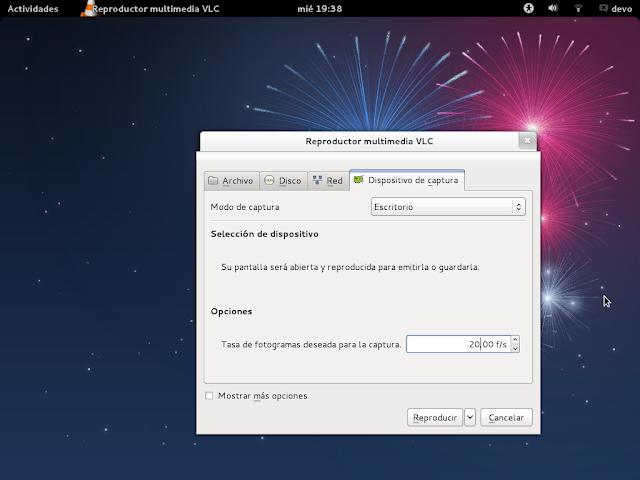Close the VLC dialog window

(x=527, y=141)
